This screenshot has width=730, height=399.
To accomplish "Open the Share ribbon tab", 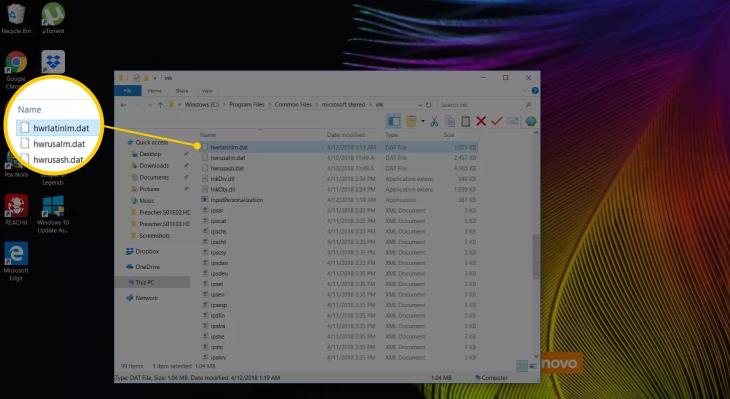I will [x=182, y=91].
